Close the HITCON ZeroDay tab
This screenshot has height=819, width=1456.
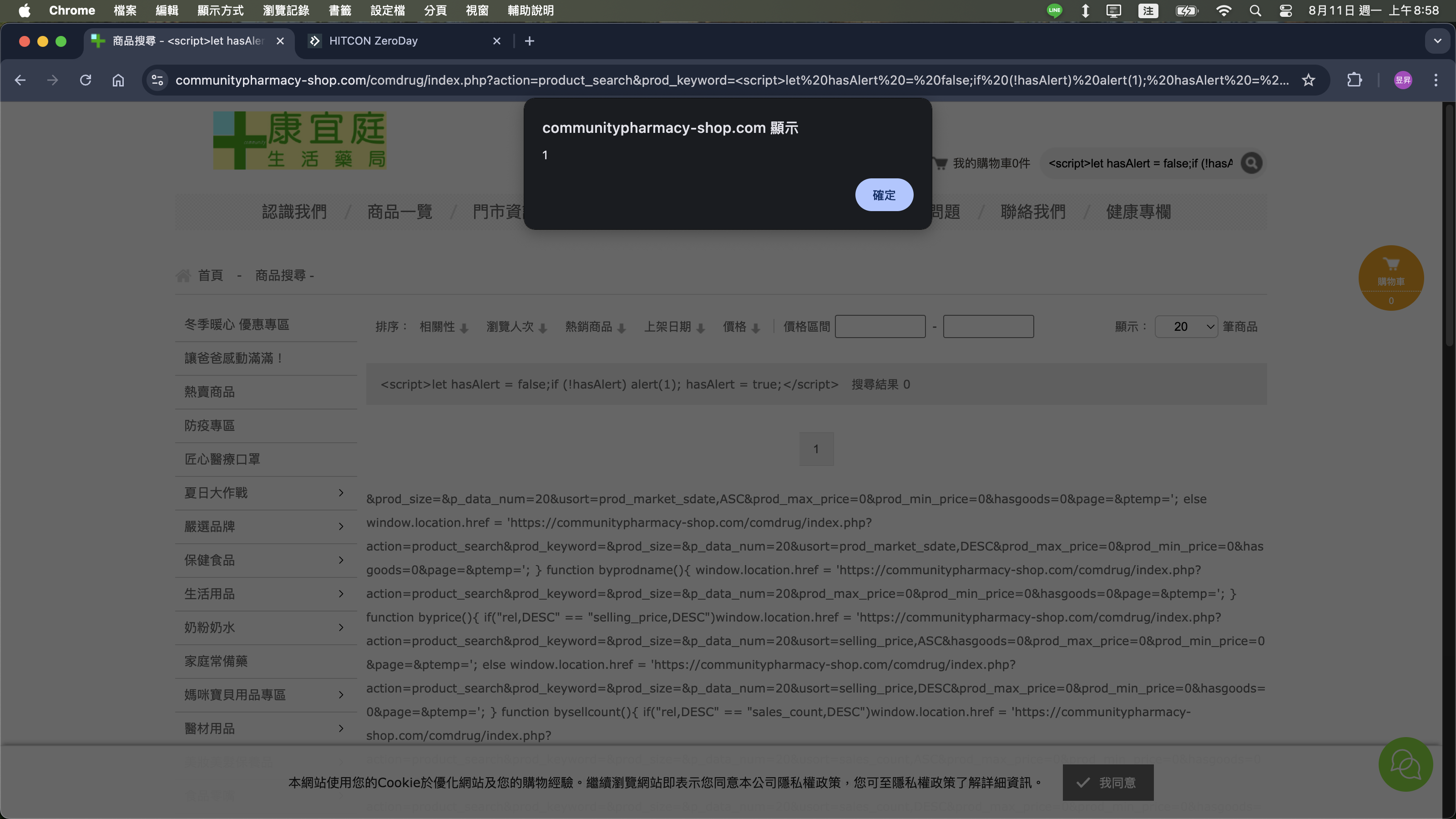tap(497, 40)
